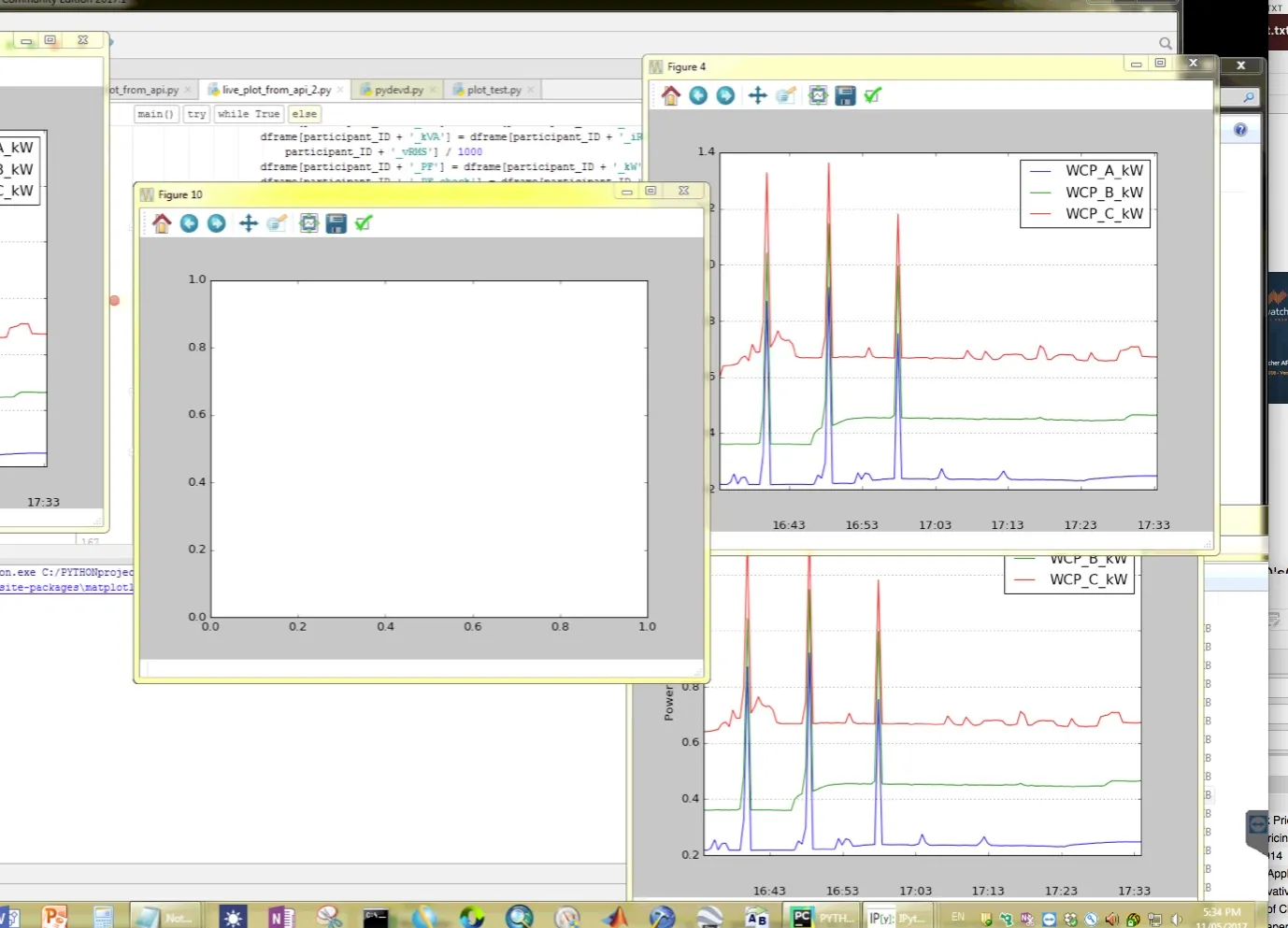This screenshot has width=1288, height=928.
Task: Click the home icon in Figure 4
Action: pyautogui.click(x=671, y=95)
